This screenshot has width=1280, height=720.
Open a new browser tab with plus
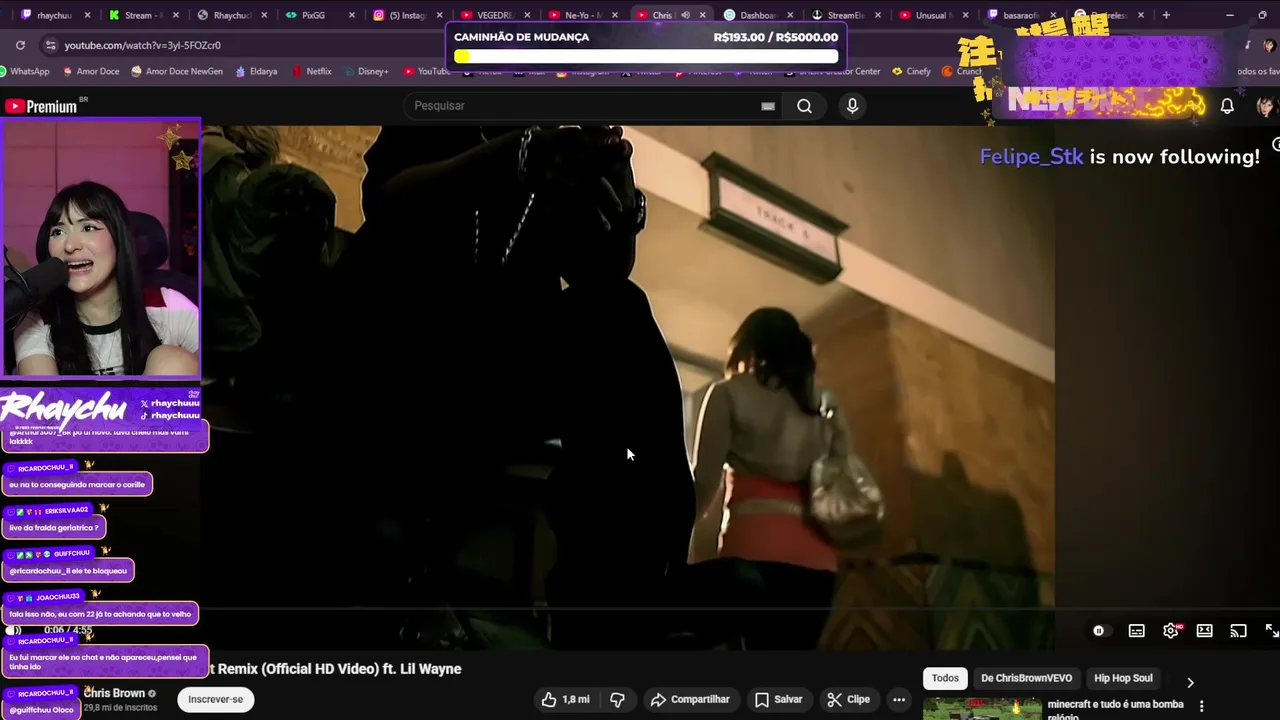pos(1166,15)
